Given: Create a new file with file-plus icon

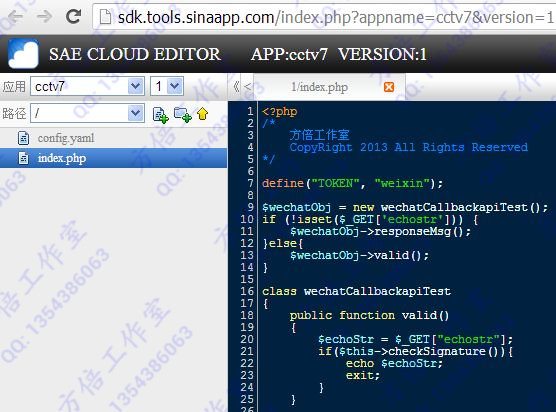Looking at the screenshot, I should (x=160, y=115).
